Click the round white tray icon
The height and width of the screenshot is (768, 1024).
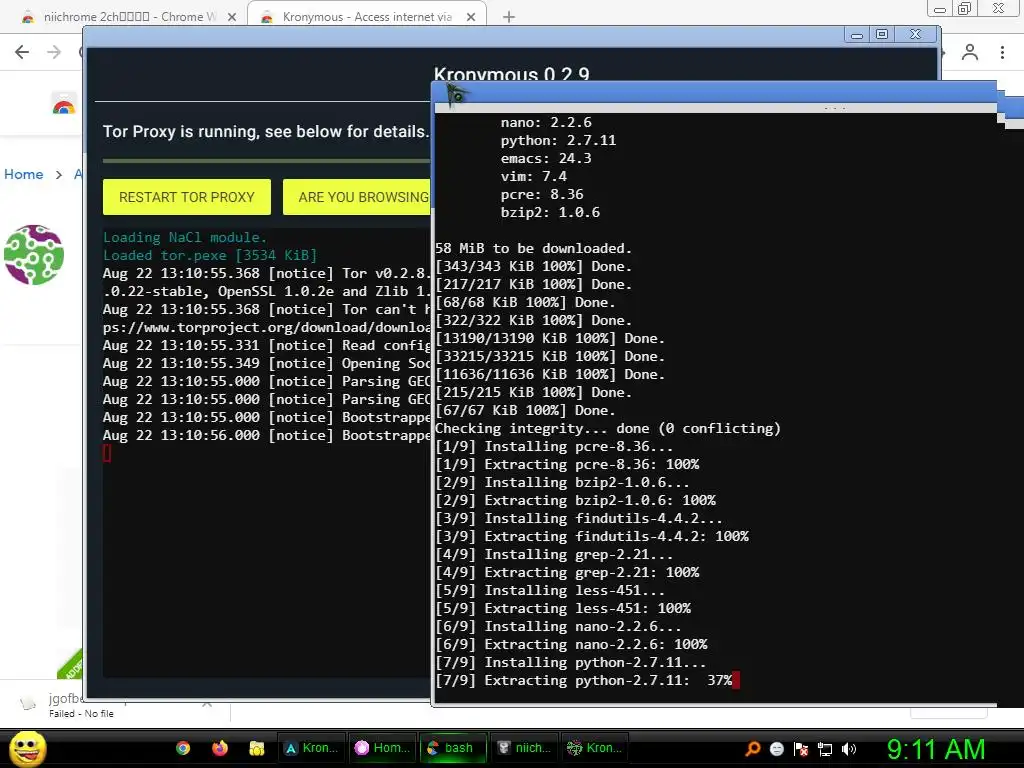[776, 749]
